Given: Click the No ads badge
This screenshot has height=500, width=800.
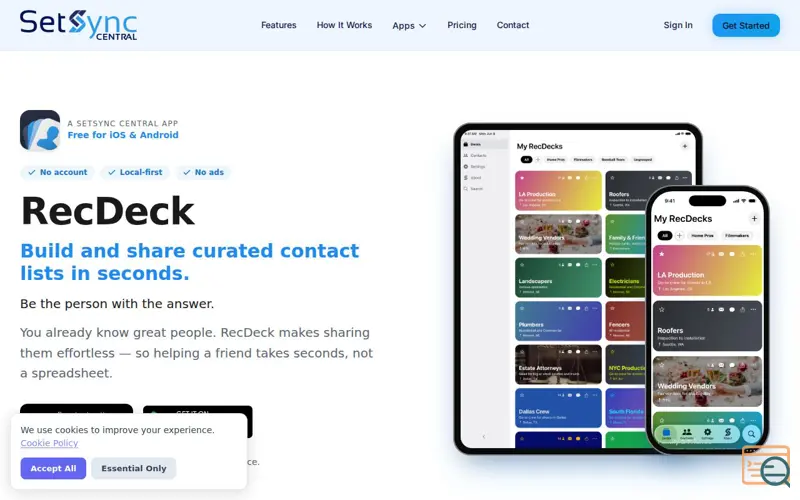Looking at the screenshot, I should 203,172.
